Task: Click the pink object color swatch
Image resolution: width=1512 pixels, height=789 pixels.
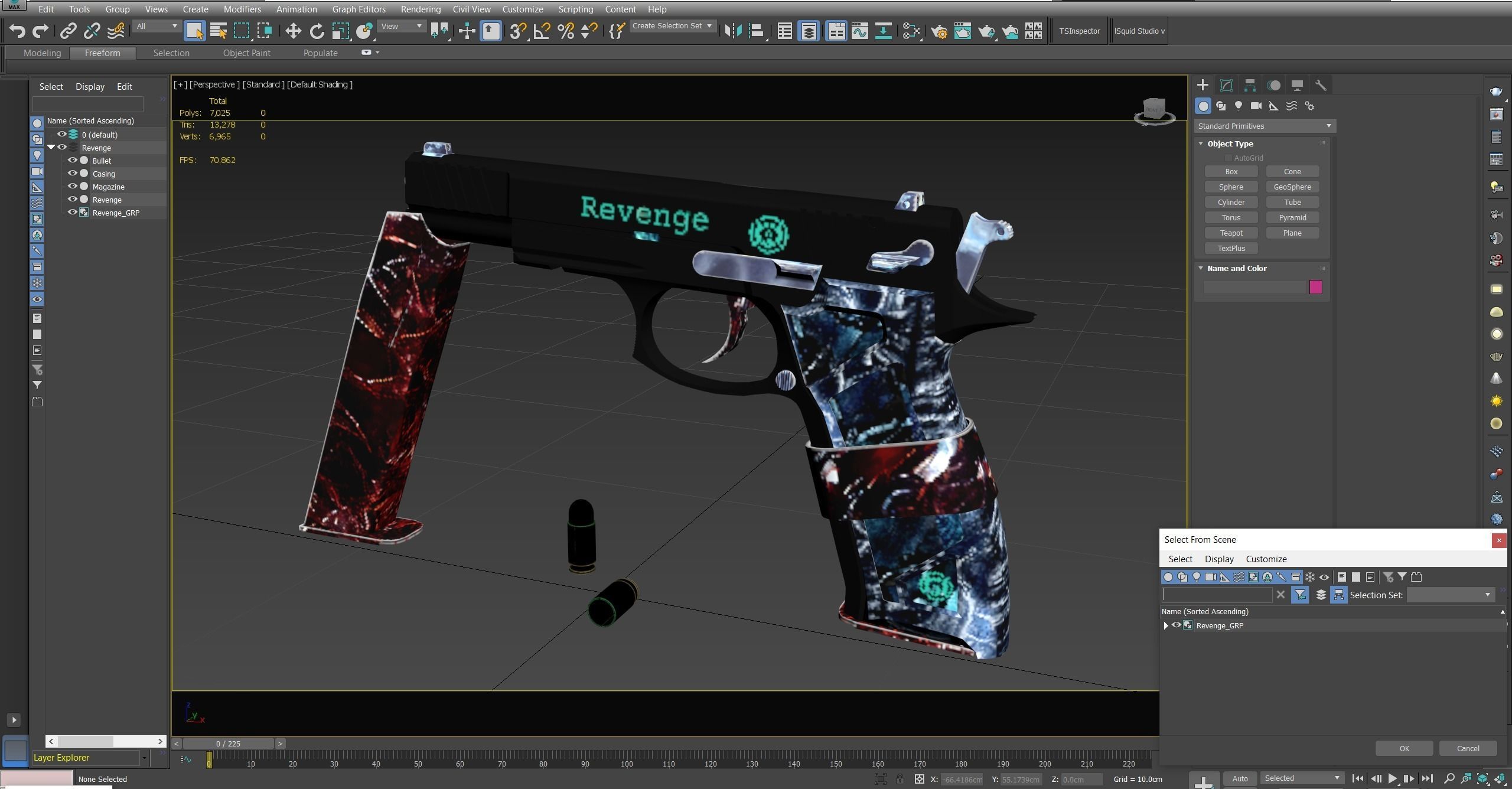Action: point(1315,287)
